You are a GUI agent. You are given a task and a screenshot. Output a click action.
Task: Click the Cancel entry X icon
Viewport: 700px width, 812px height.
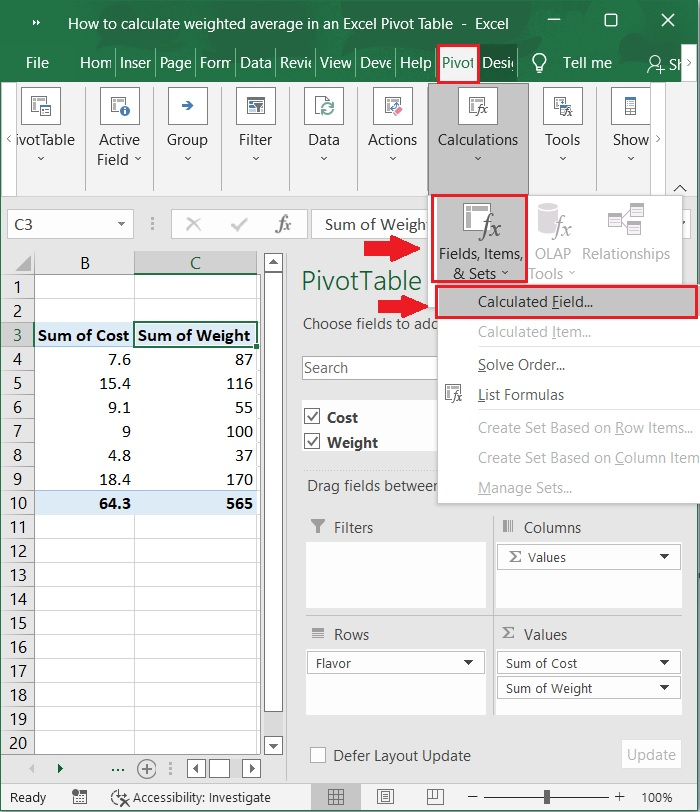[193, 224]
